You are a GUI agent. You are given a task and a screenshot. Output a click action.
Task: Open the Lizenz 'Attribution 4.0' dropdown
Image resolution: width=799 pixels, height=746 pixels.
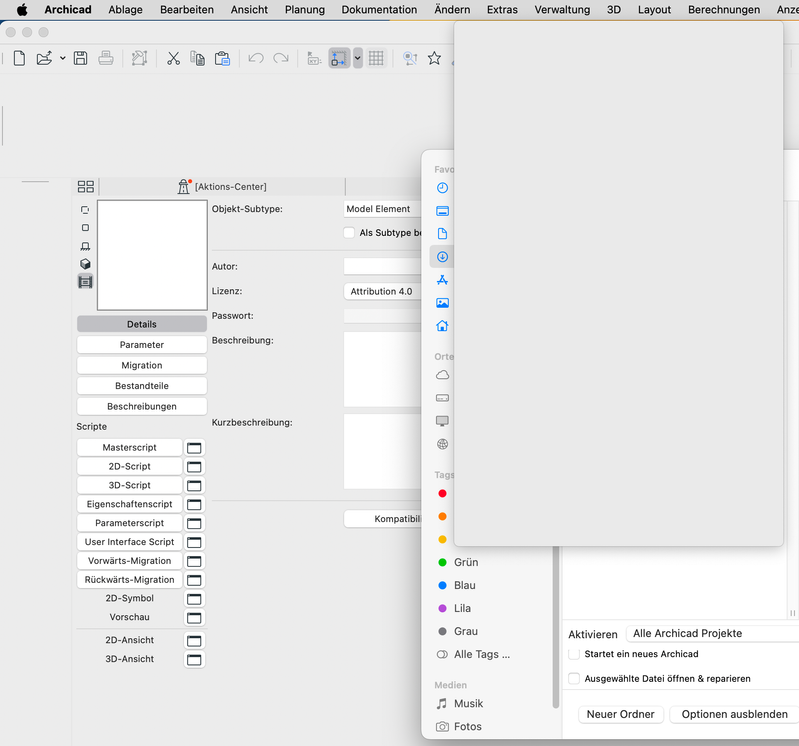383,291
